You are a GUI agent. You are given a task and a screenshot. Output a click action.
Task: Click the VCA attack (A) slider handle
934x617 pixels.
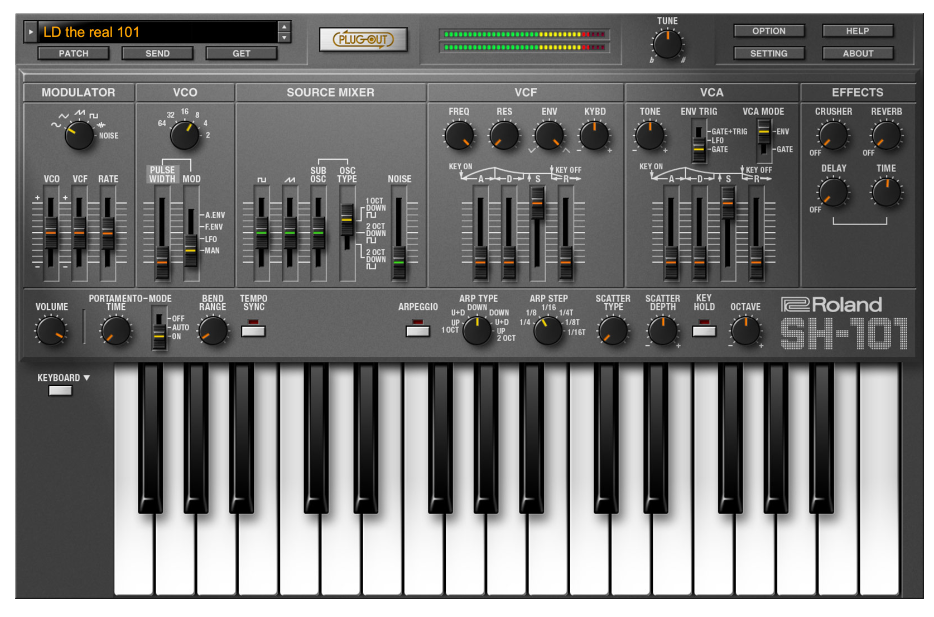click(671, 262)
